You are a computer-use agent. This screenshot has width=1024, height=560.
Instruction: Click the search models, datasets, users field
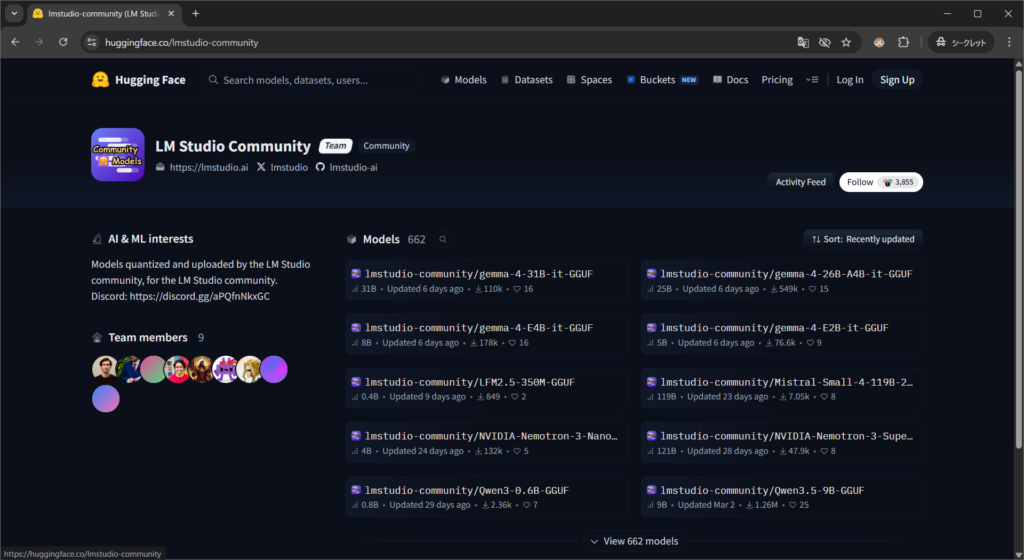pos(310,80)
